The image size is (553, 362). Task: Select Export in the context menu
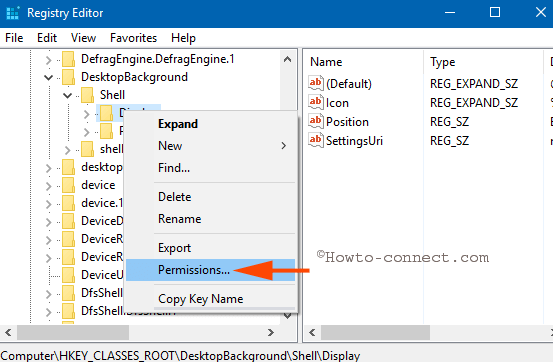click(210, 248)
